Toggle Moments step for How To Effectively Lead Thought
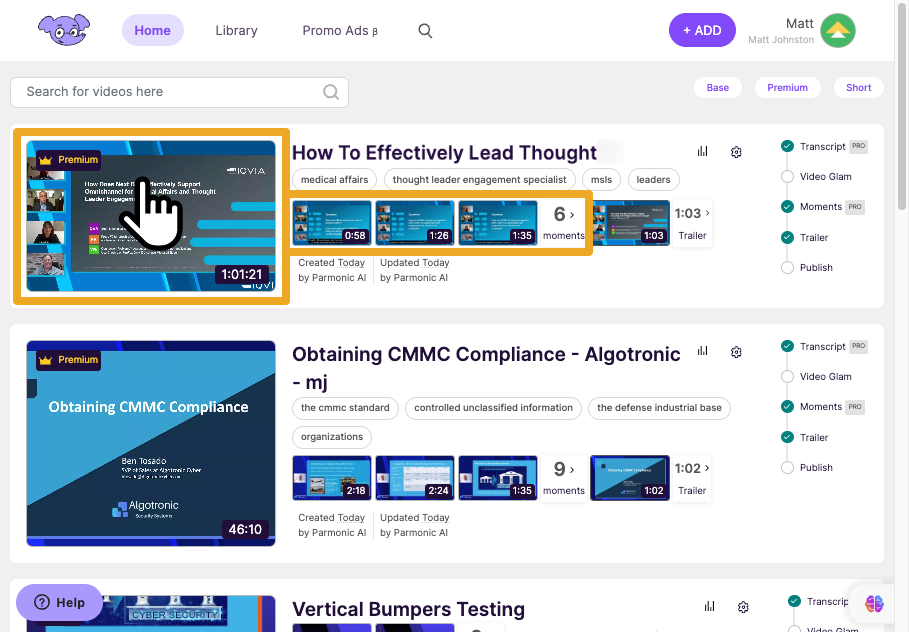Image resolution: width=909 pixels, height=632 pixels. pos(787,207)
